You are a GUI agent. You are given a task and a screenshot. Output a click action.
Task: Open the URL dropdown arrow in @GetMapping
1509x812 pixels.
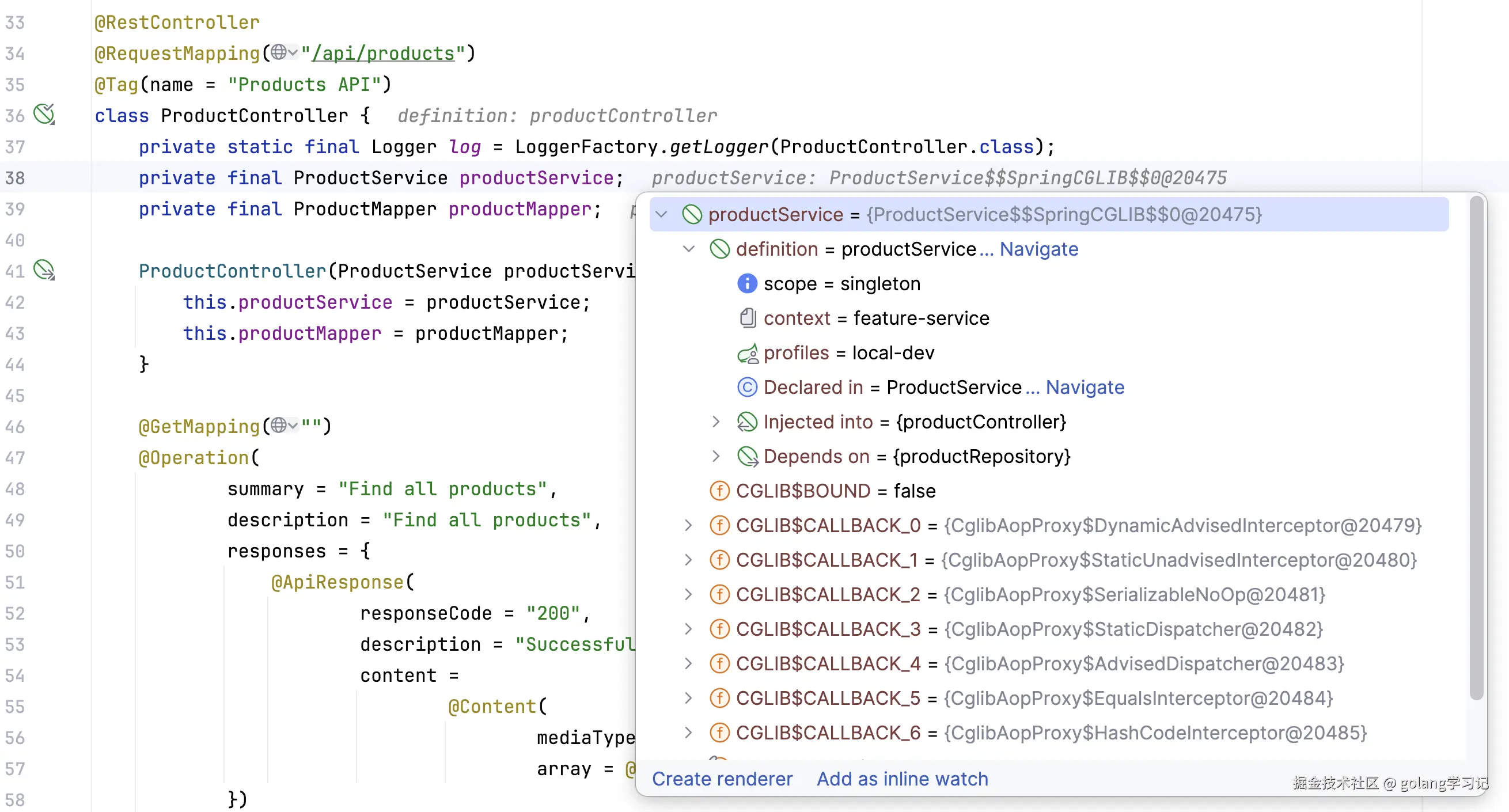click(293, 426)
